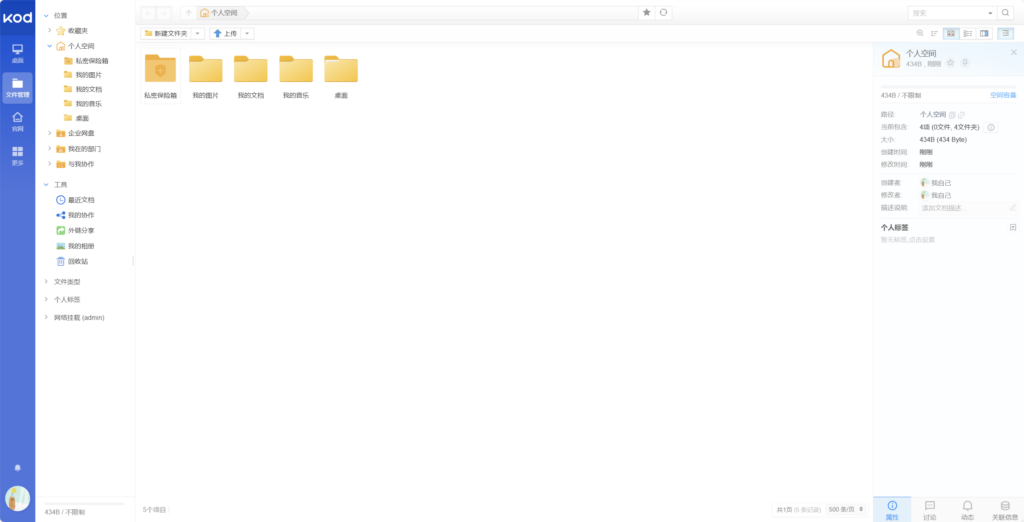Switch to the 讨论 (Discussion) tab
The height and width of the screenshot is (522, 1024).
pyautogui.click(x=929, y=509)
